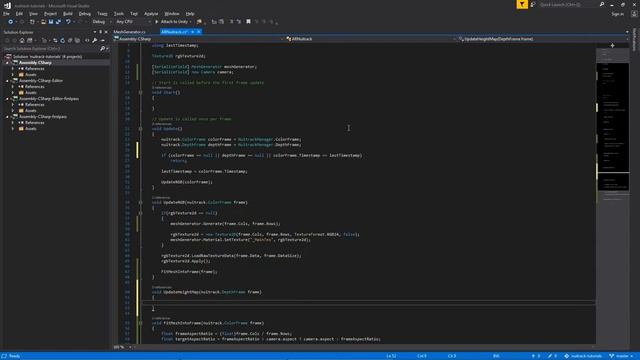Click the Solution Explorer Home icon

click(x=22, y=40)
